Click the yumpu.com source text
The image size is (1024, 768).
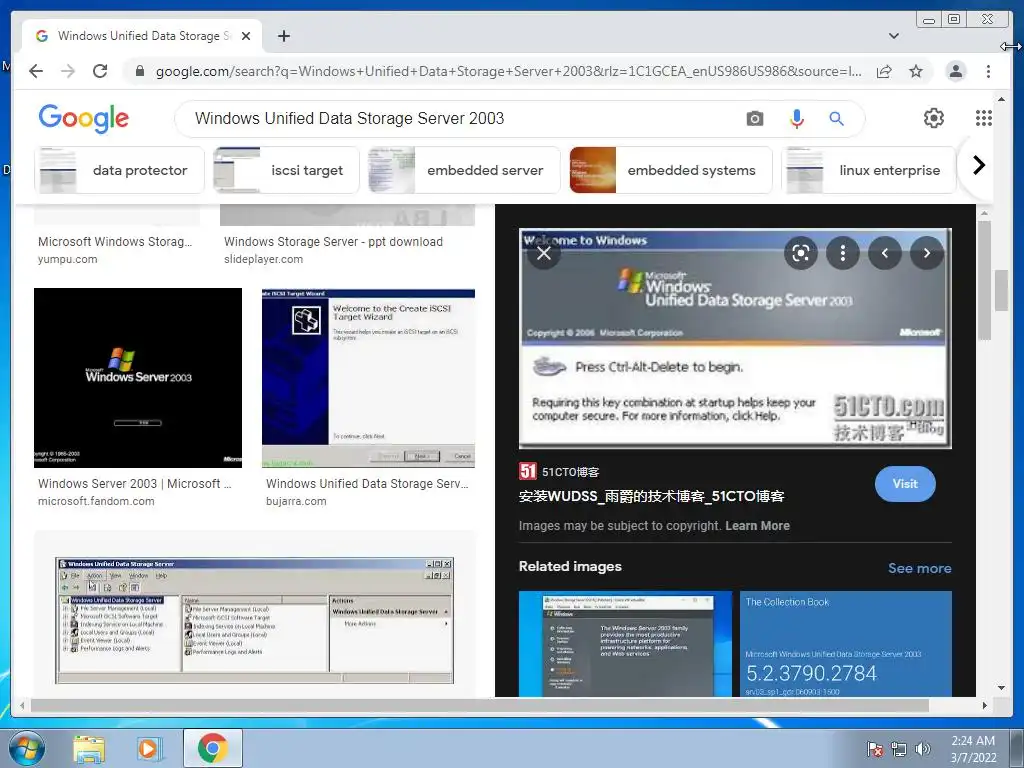pos(67,259)
